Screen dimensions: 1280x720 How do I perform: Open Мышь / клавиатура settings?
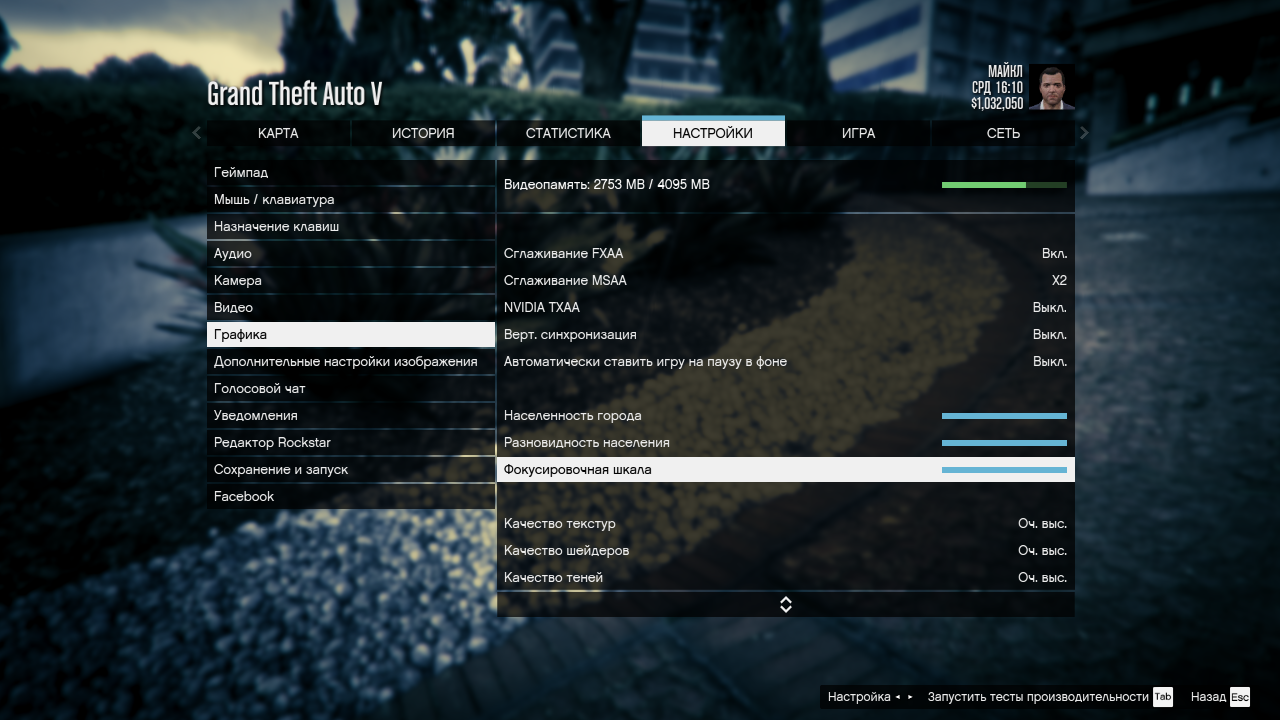[351, 200]
